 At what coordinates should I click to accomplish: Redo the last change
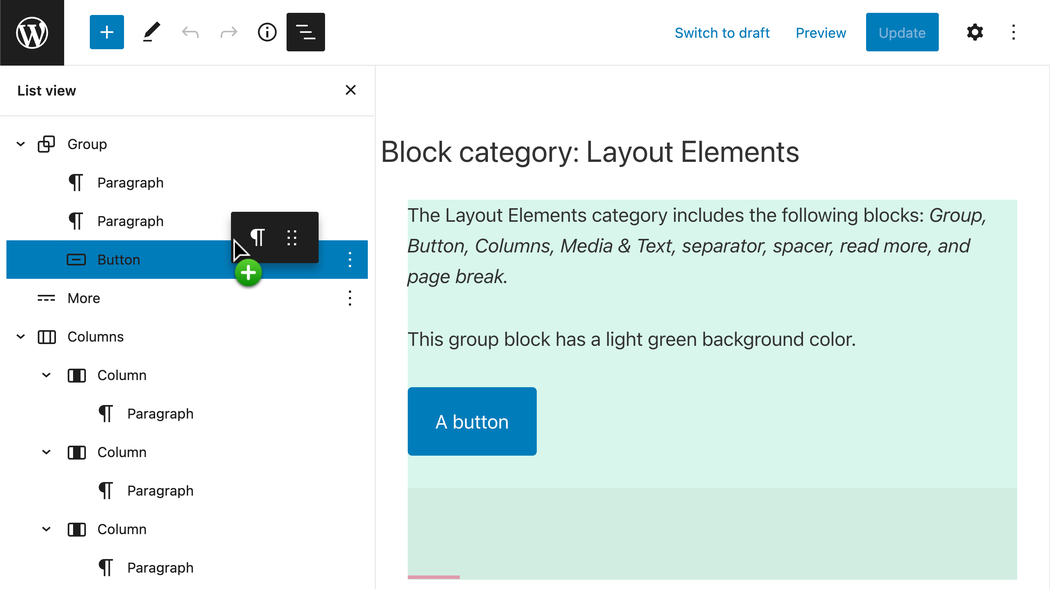point(229,32)
